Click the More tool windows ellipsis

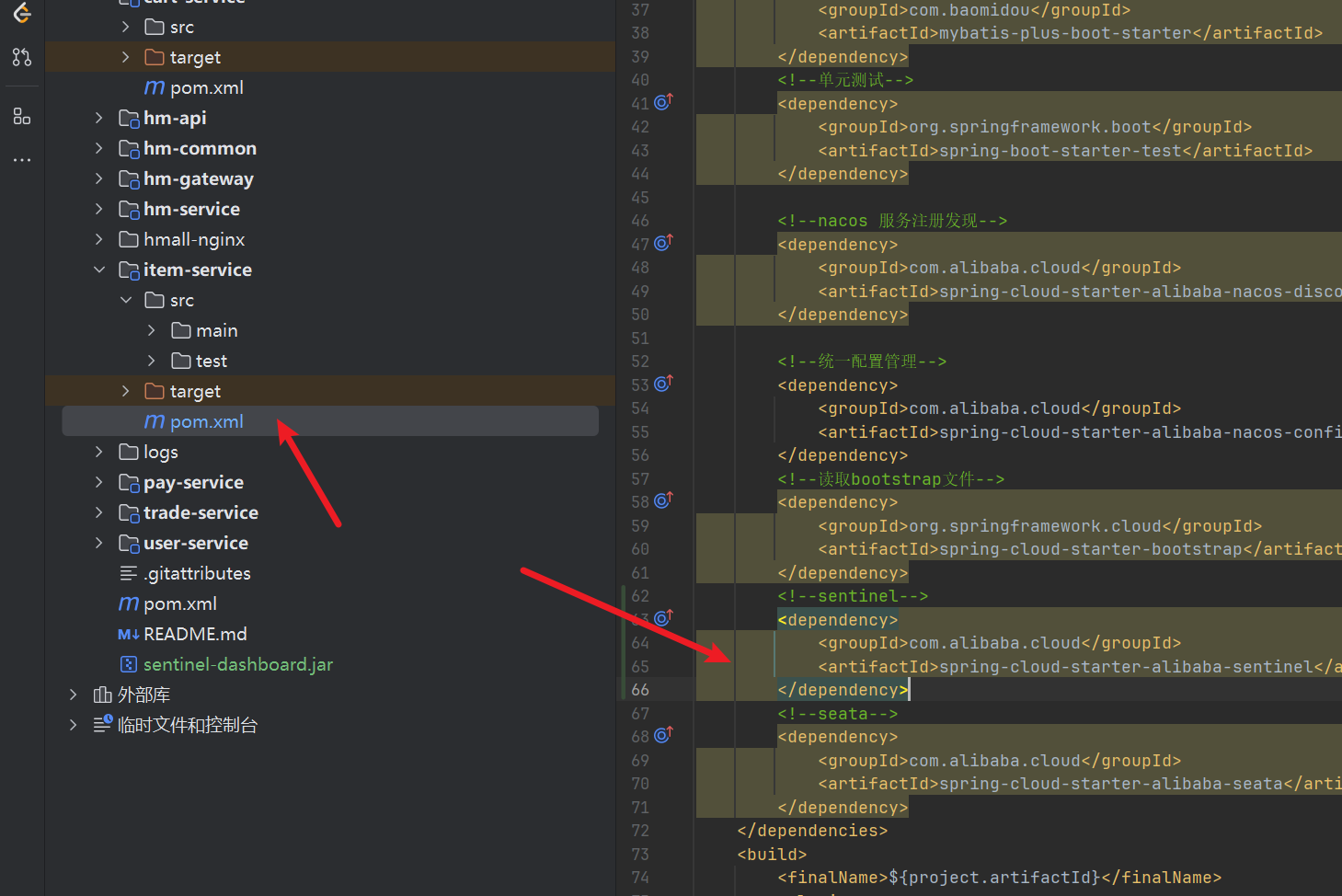click(22, 160)
